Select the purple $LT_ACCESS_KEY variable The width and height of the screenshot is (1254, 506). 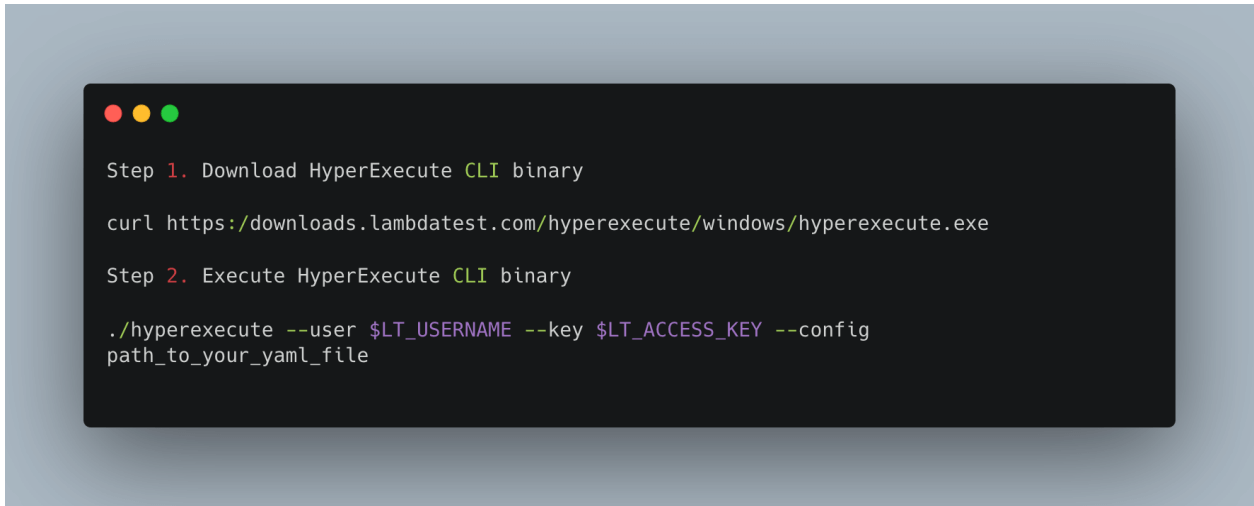[x=678, y=329]
